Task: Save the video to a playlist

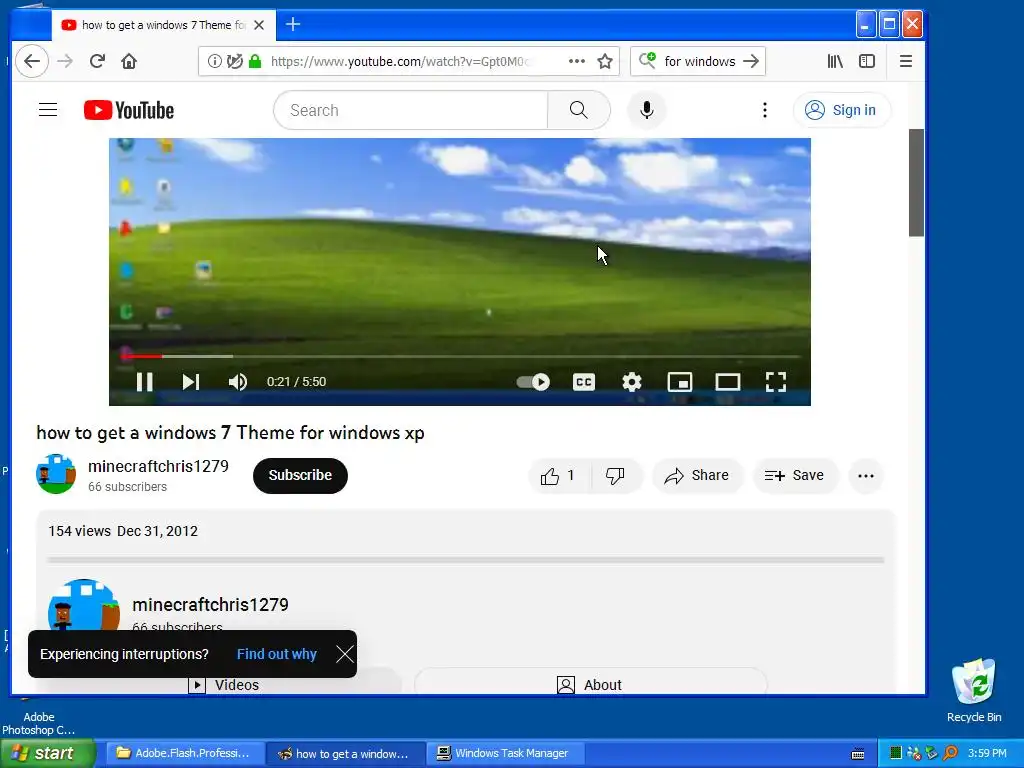Action: tap(794, 475)
